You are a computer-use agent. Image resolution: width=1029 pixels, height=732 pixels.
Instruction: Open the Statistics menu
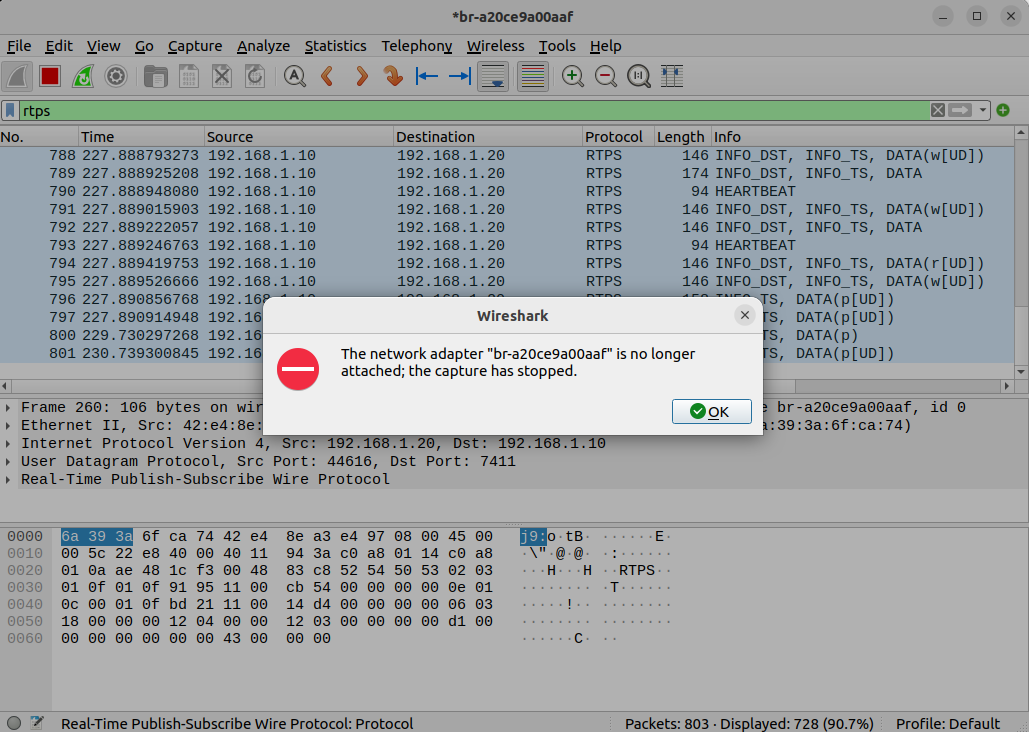[x=335, y=46]
